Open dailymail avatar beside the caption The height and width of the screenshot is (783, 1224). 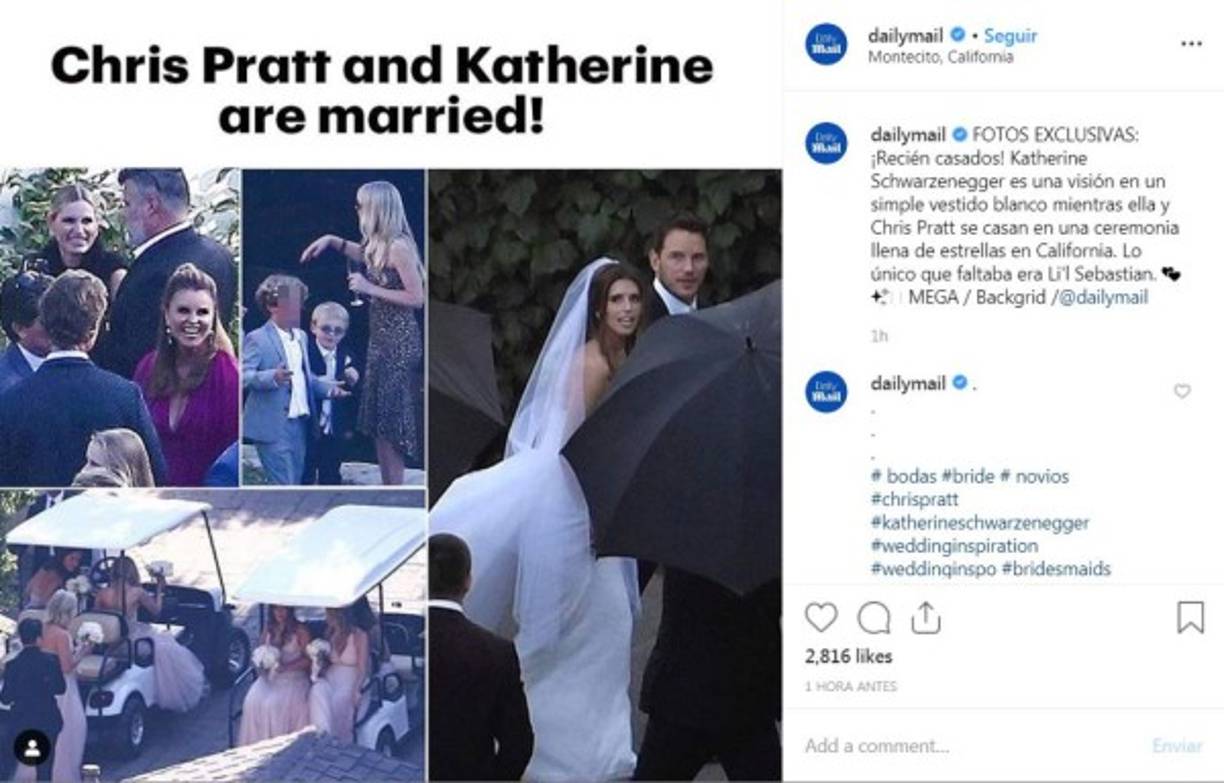826,143
